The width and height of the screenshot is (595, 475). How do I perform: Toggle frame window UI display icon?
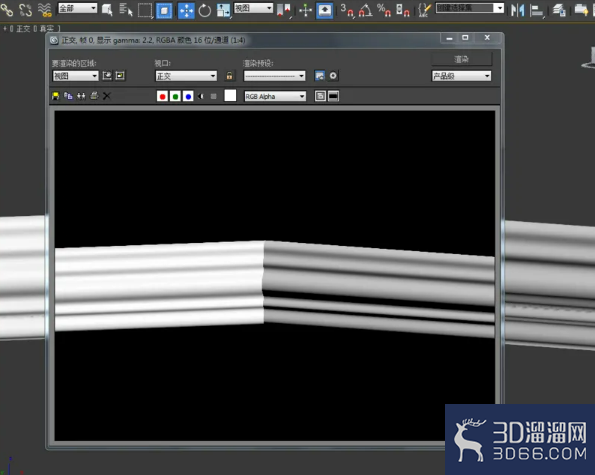pyautogui.click(x=333, y=96)
